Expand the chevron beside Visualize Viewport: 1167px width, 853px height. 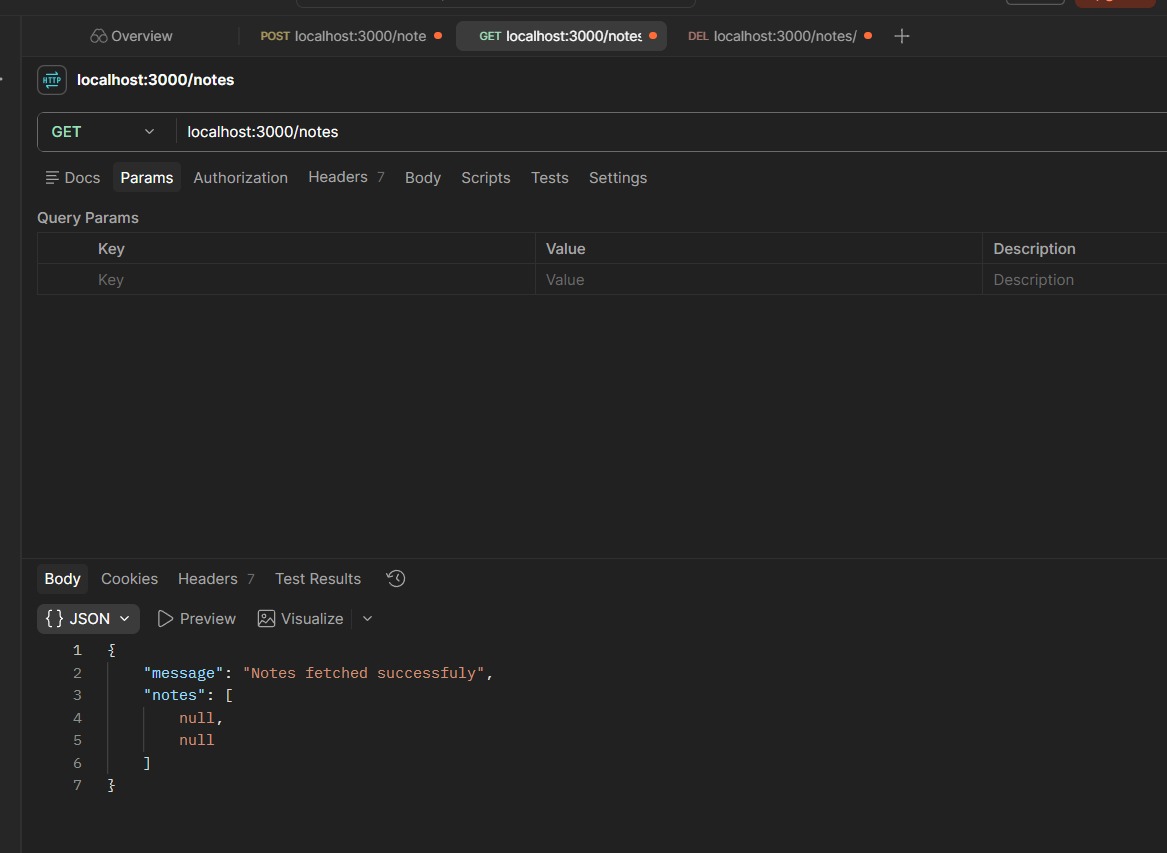click(367, 619)
